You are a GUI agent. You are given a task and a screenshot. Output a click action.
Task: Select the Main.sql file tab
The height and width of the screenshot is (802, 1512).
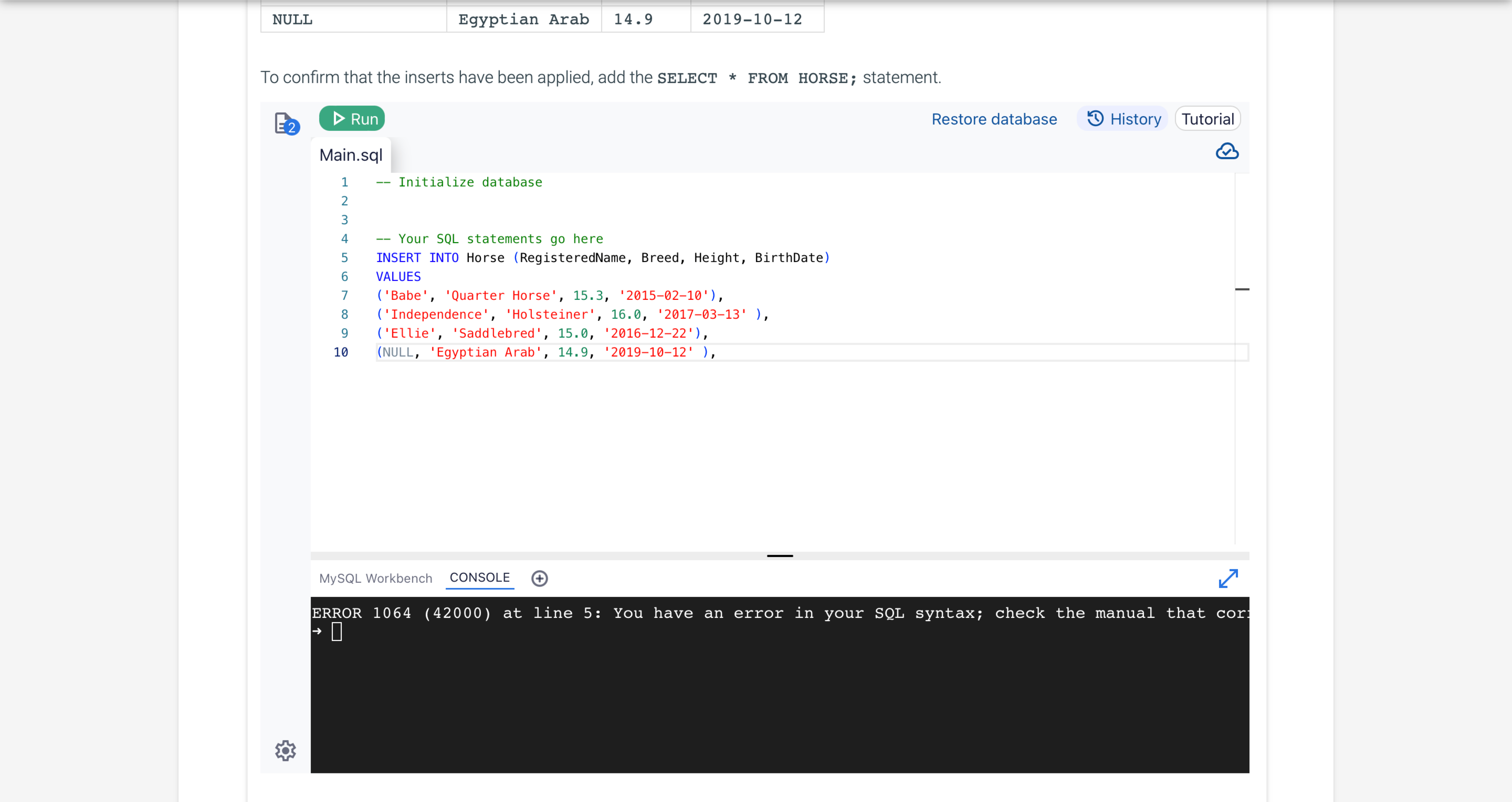[x=350, y=155]
